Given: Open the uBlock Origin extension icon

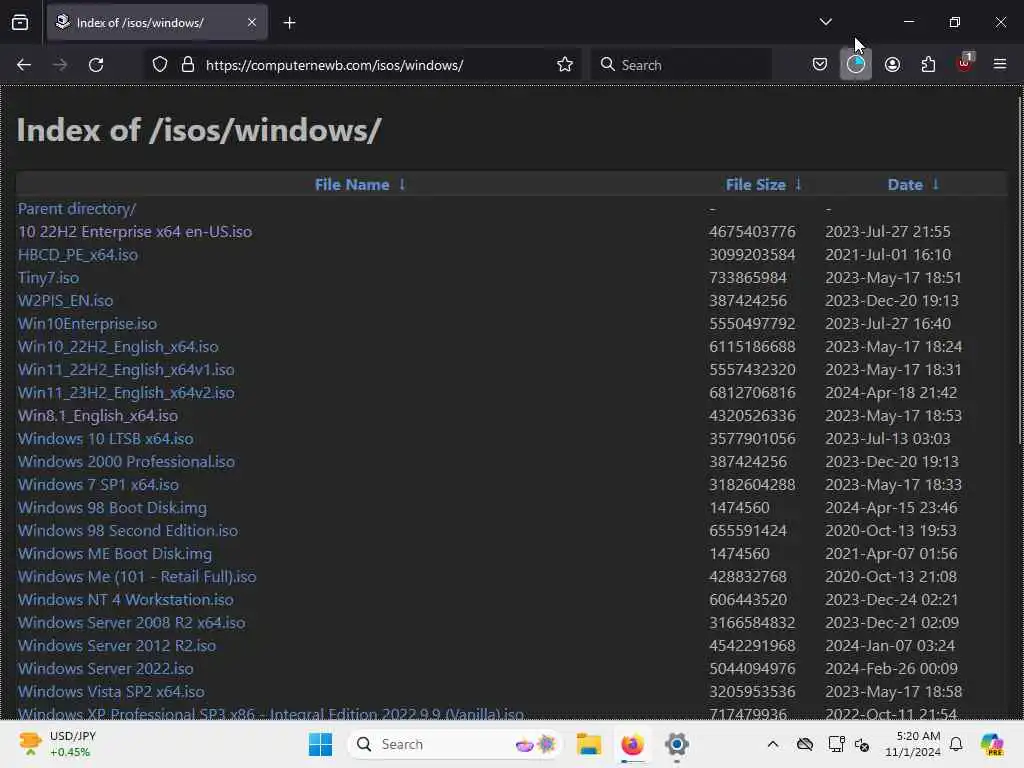Looking at the screenshot, I should pyautogui.click(x=965, y=63).
